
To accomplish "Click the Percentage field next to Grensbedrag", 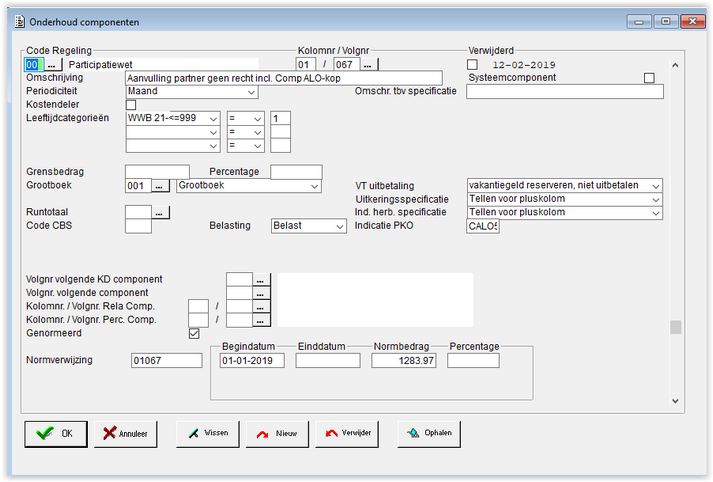I will (296, 172).
